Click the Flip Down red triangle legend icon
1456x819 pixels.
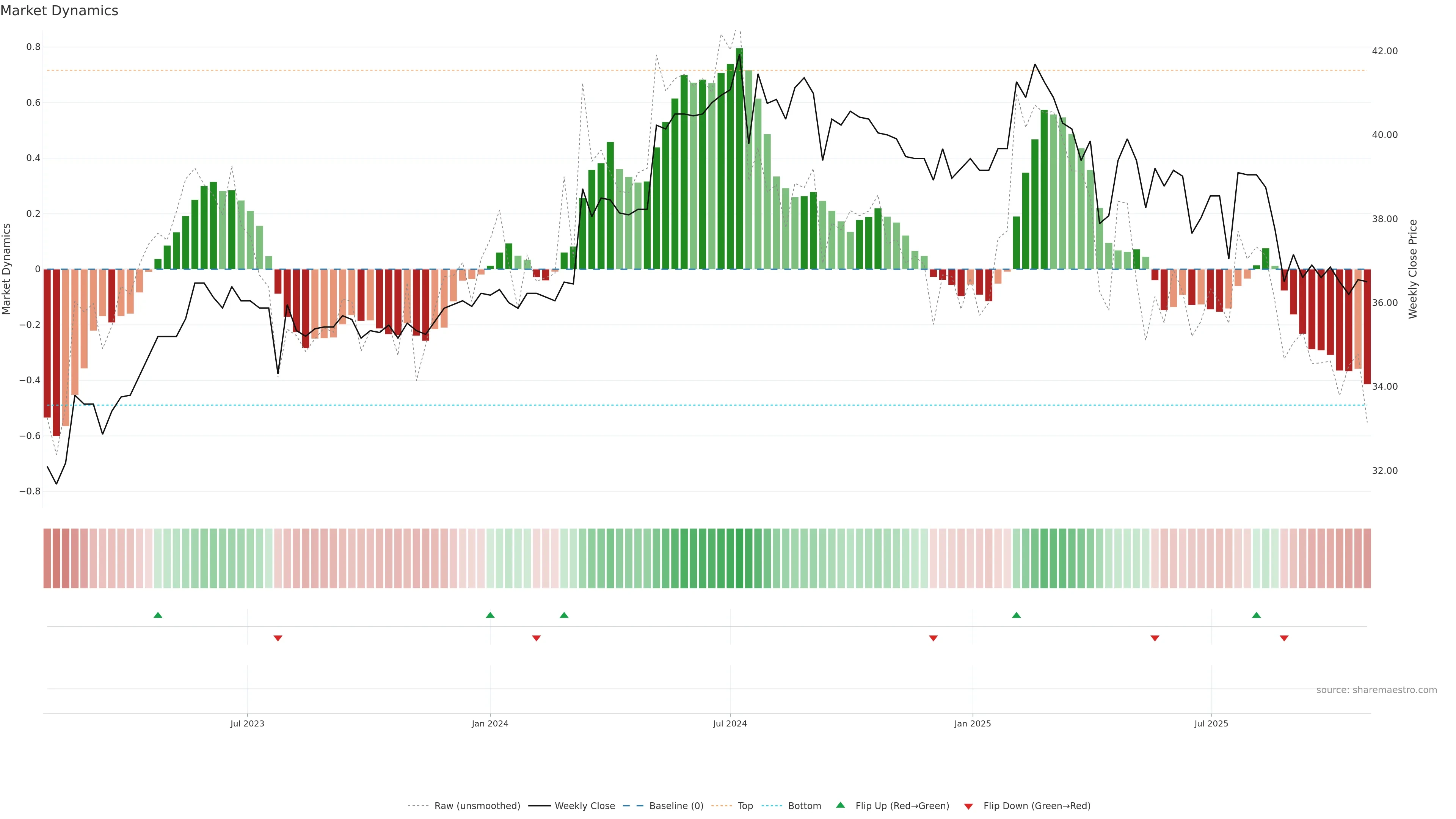968,806
